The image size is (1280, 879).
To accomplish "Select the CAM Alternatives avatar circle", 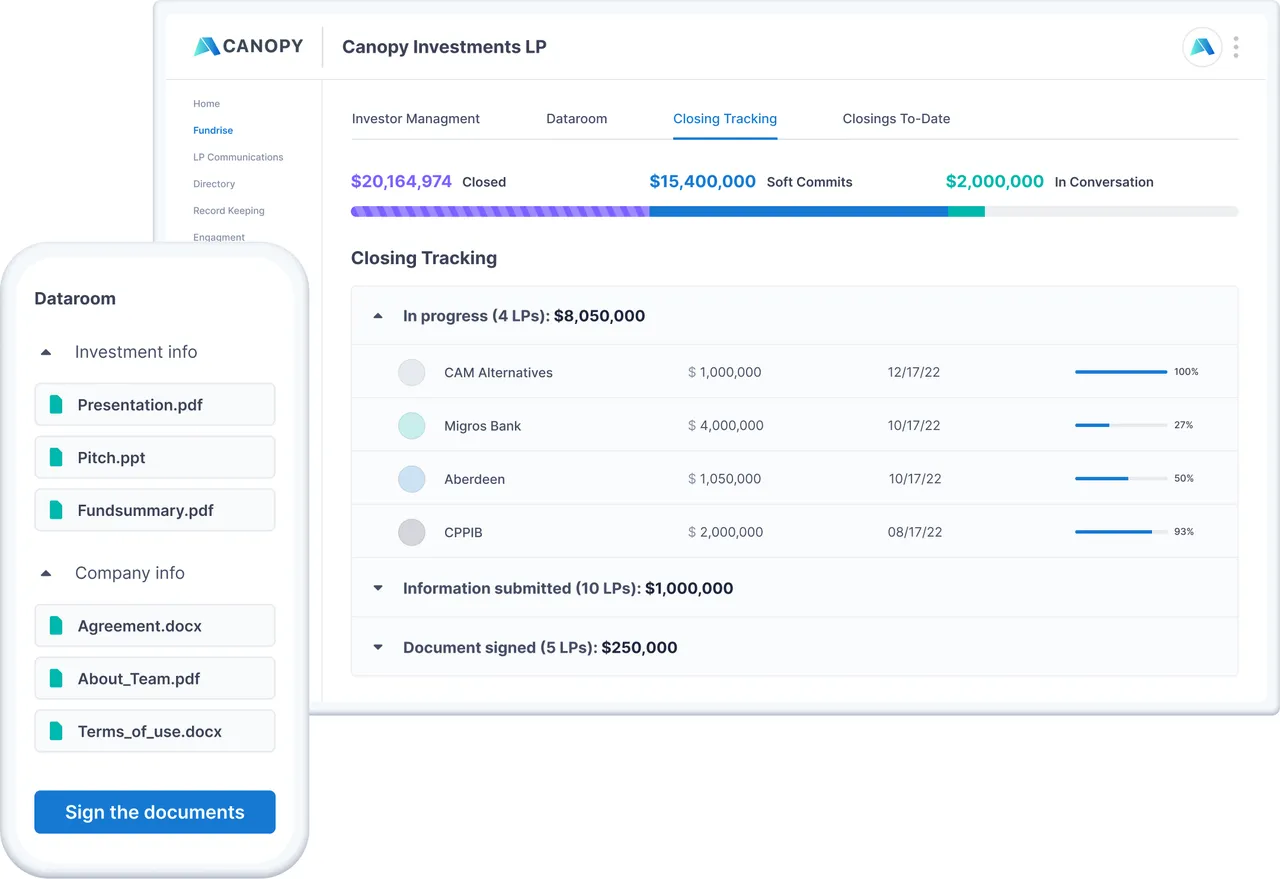I will point(412,373).
